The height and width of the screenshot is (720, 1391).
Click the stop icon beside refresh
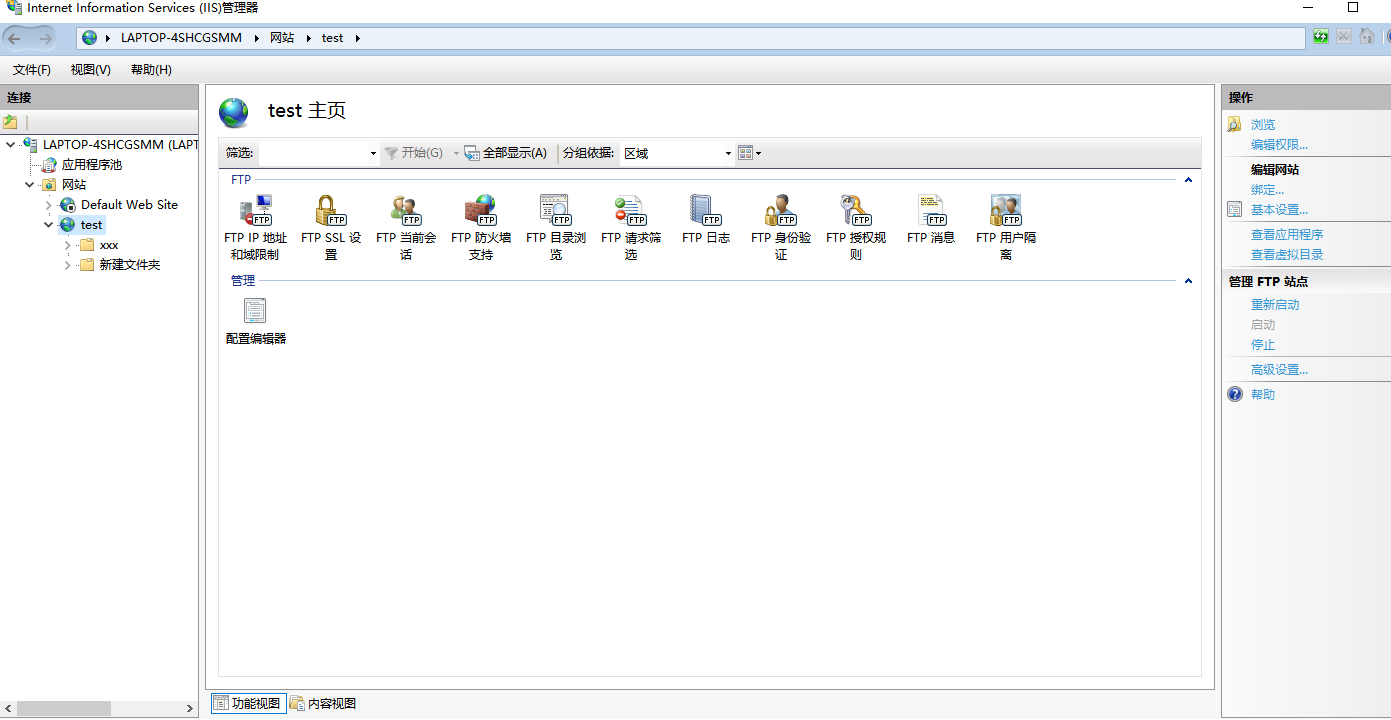1344,37
